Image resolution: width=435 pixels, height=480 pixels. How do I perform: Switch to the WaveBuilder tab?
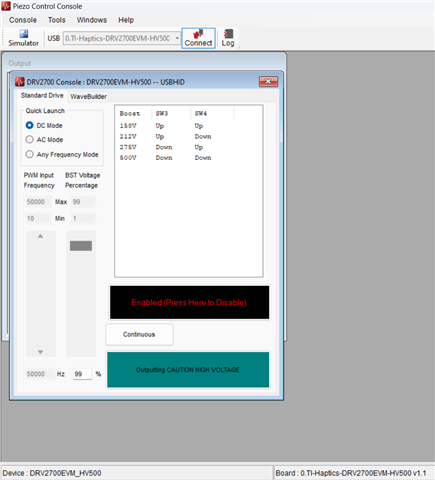(88, 96)
